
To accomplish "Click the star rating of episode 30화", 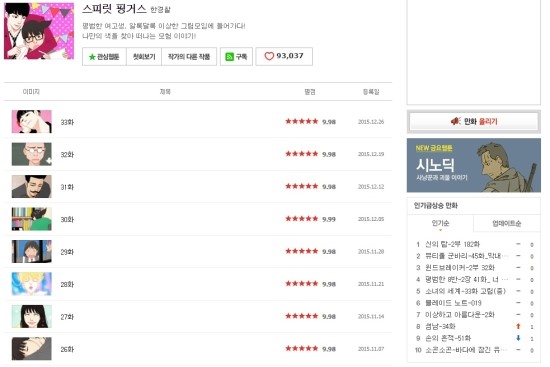I will coord(302,219).
